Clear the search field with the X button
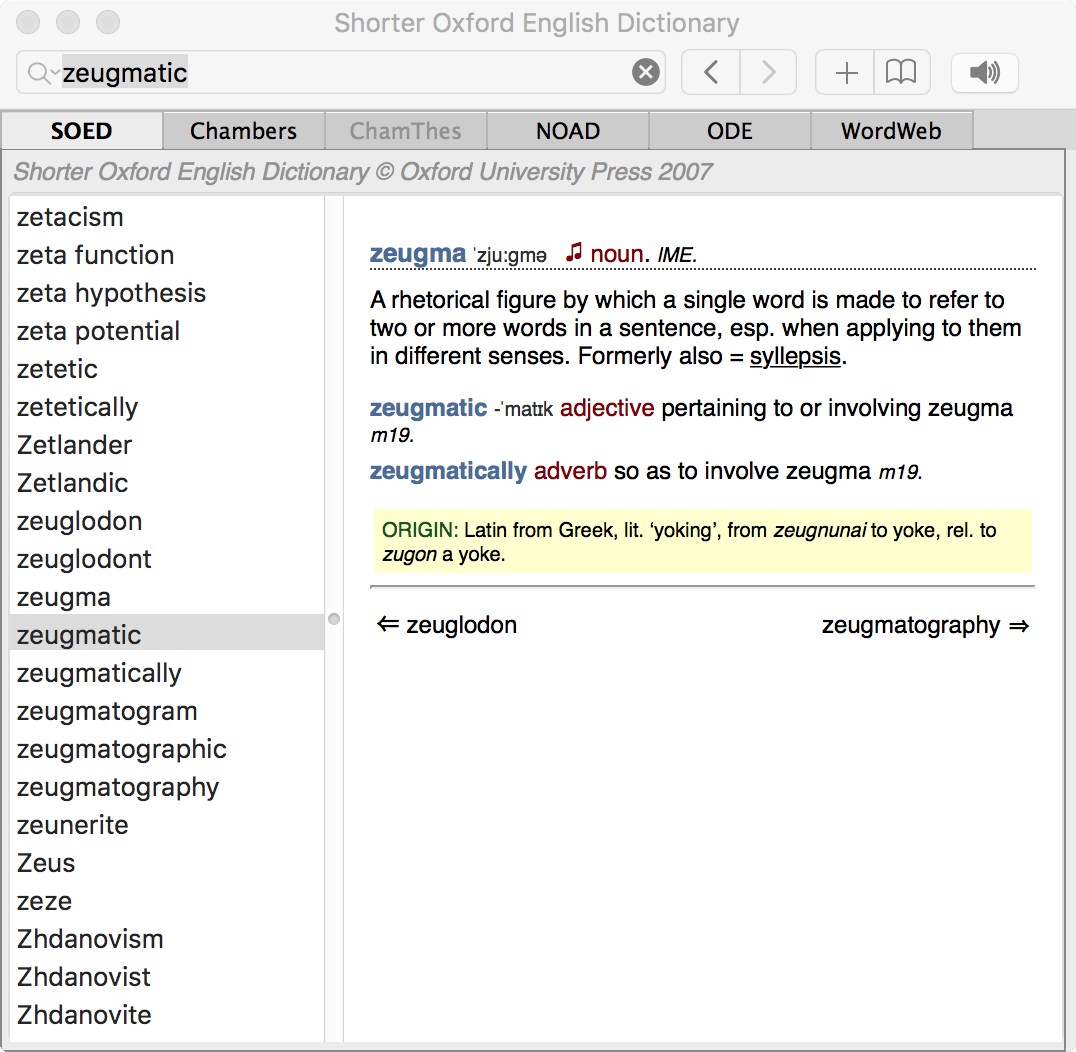 point(645,72)
